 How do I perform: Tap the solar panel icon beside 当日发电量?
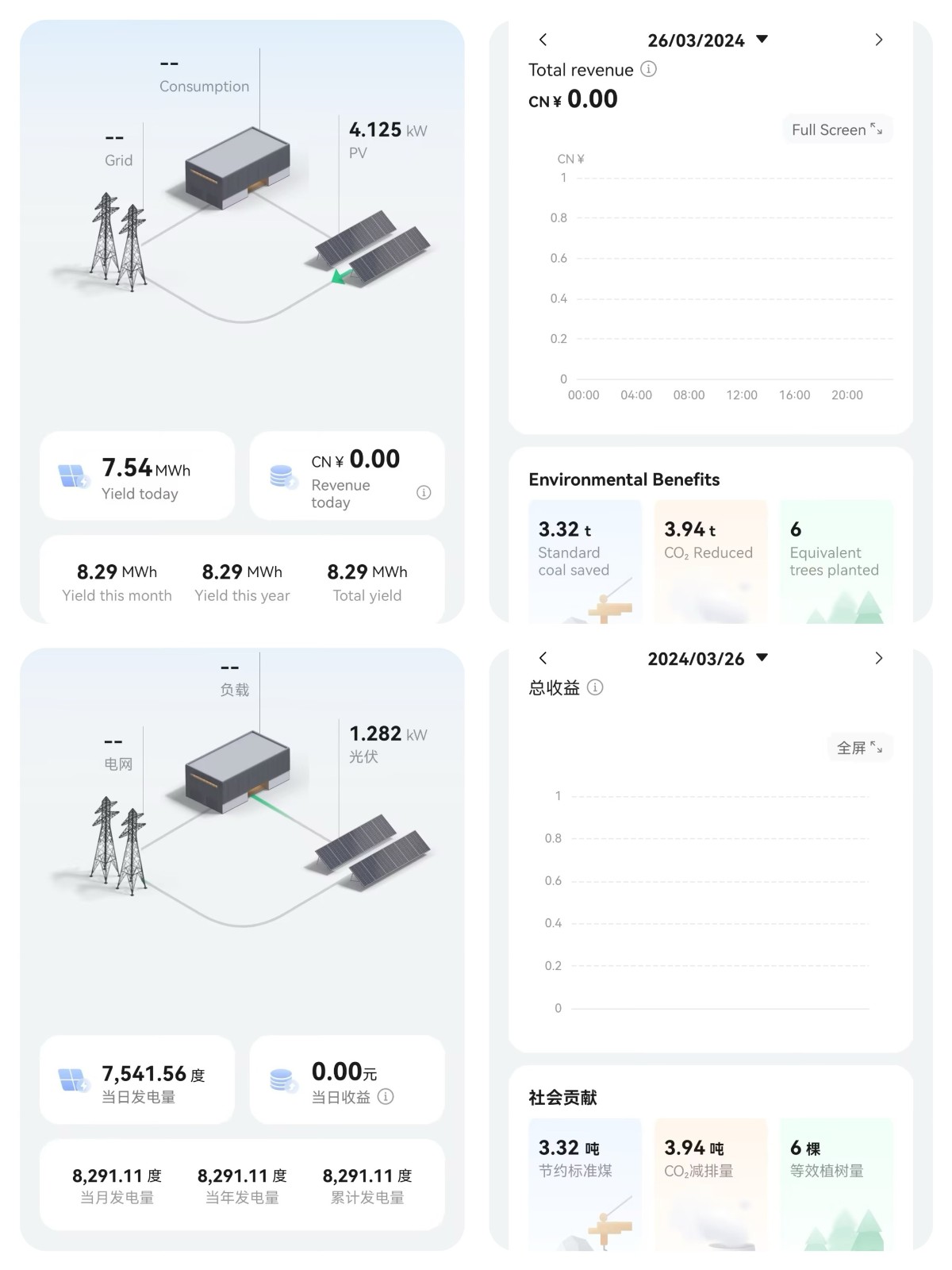point(74,1080)
